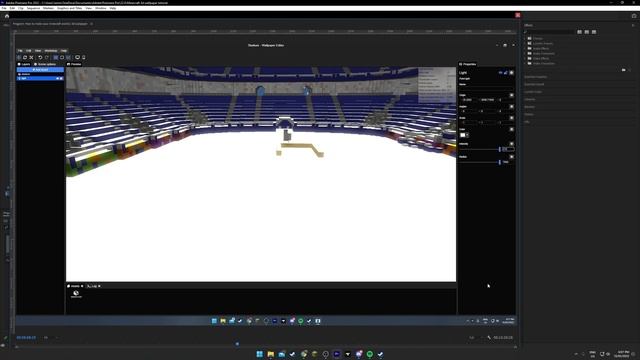640x360 pixels.
Task: Toggle the Color property binding box
Action: [511, 129]
